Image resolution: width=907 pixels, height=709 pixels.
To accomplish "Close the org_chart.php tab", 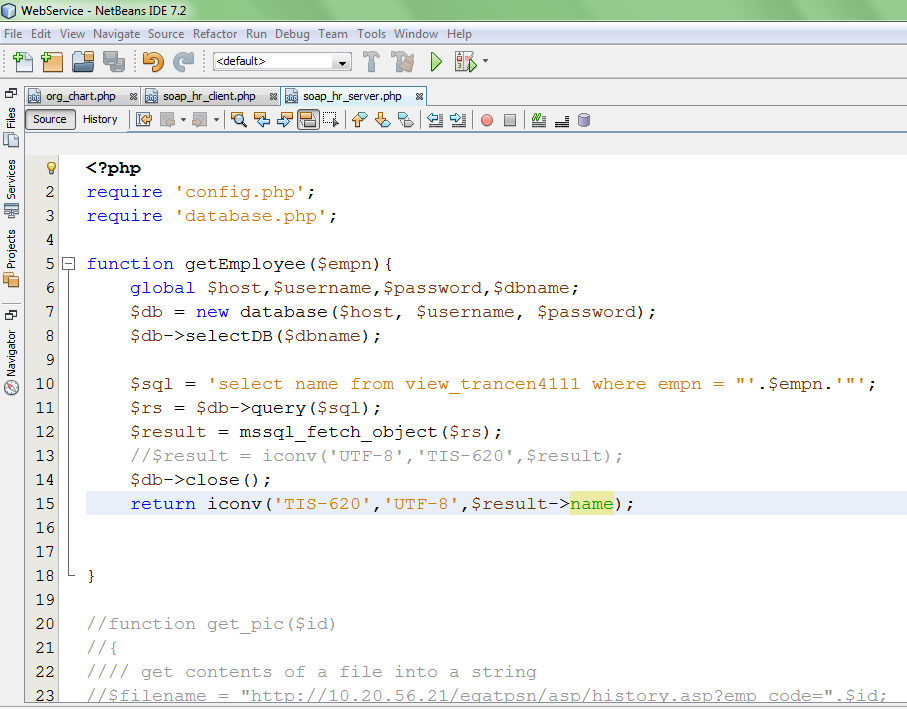I will [x=132, y=96].
